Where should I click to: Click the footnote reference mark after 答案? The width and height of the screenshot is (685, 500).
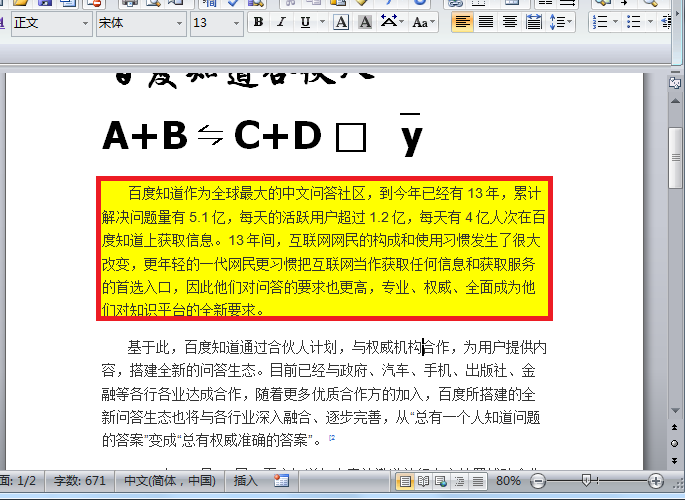tap(332, 438)
